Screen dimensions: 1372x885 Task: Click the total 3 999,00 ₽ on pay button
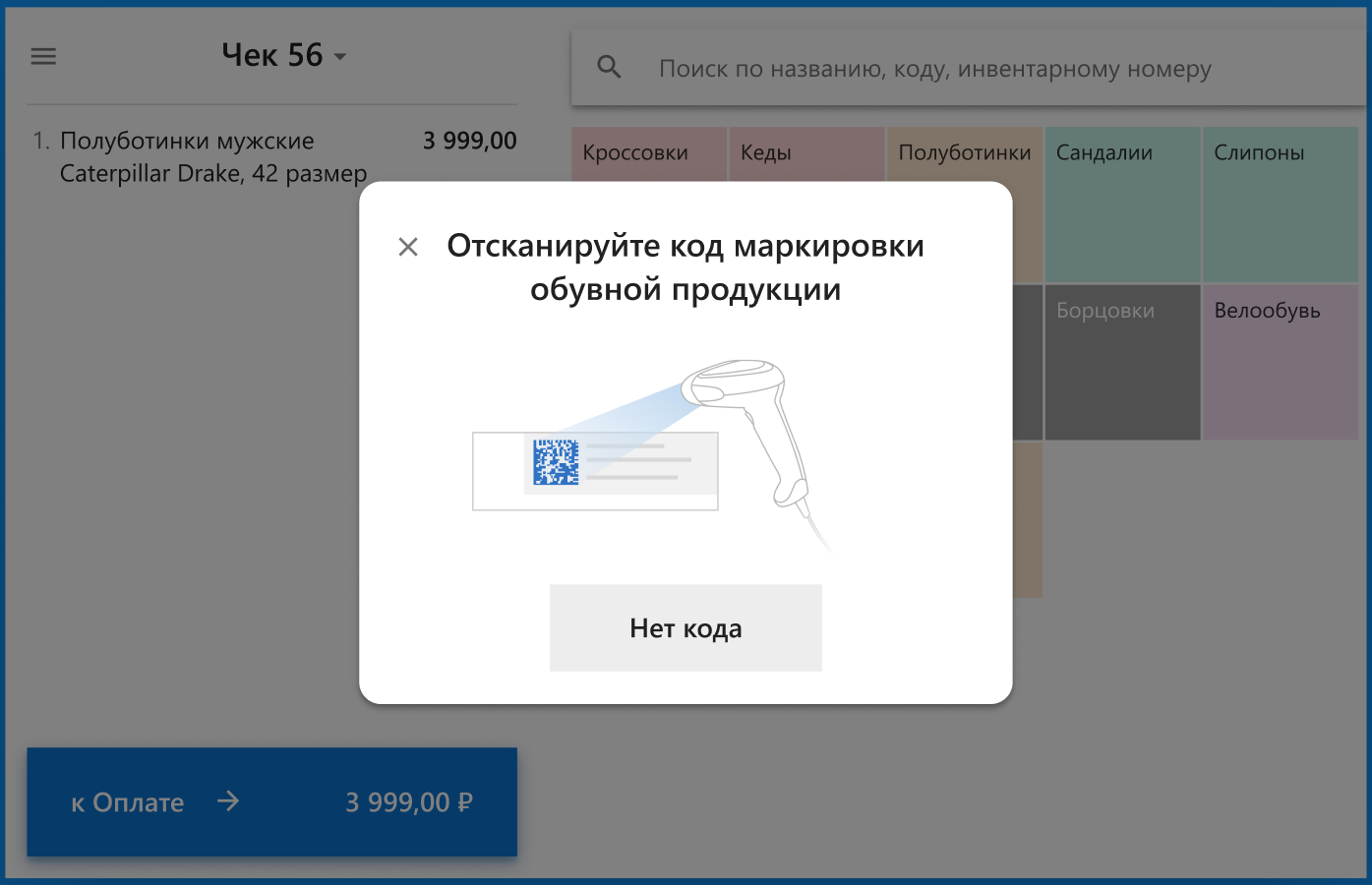[408, 802]
